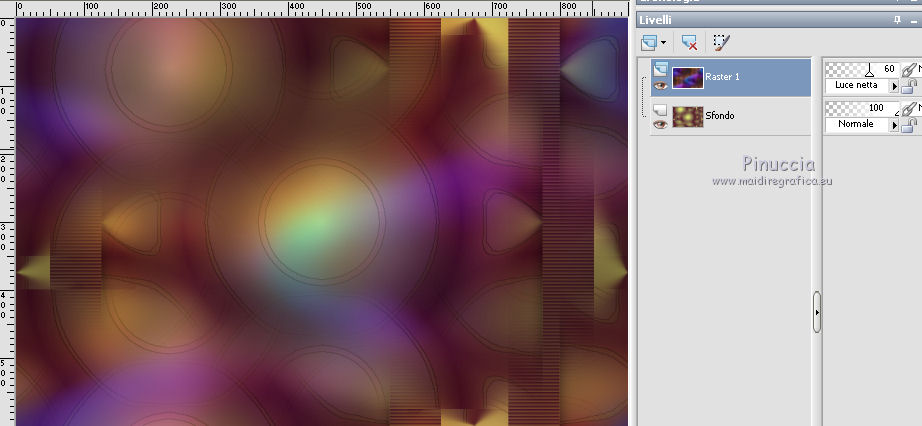
Task: Click the Delete Layer icon
Action: click(689, 42)
